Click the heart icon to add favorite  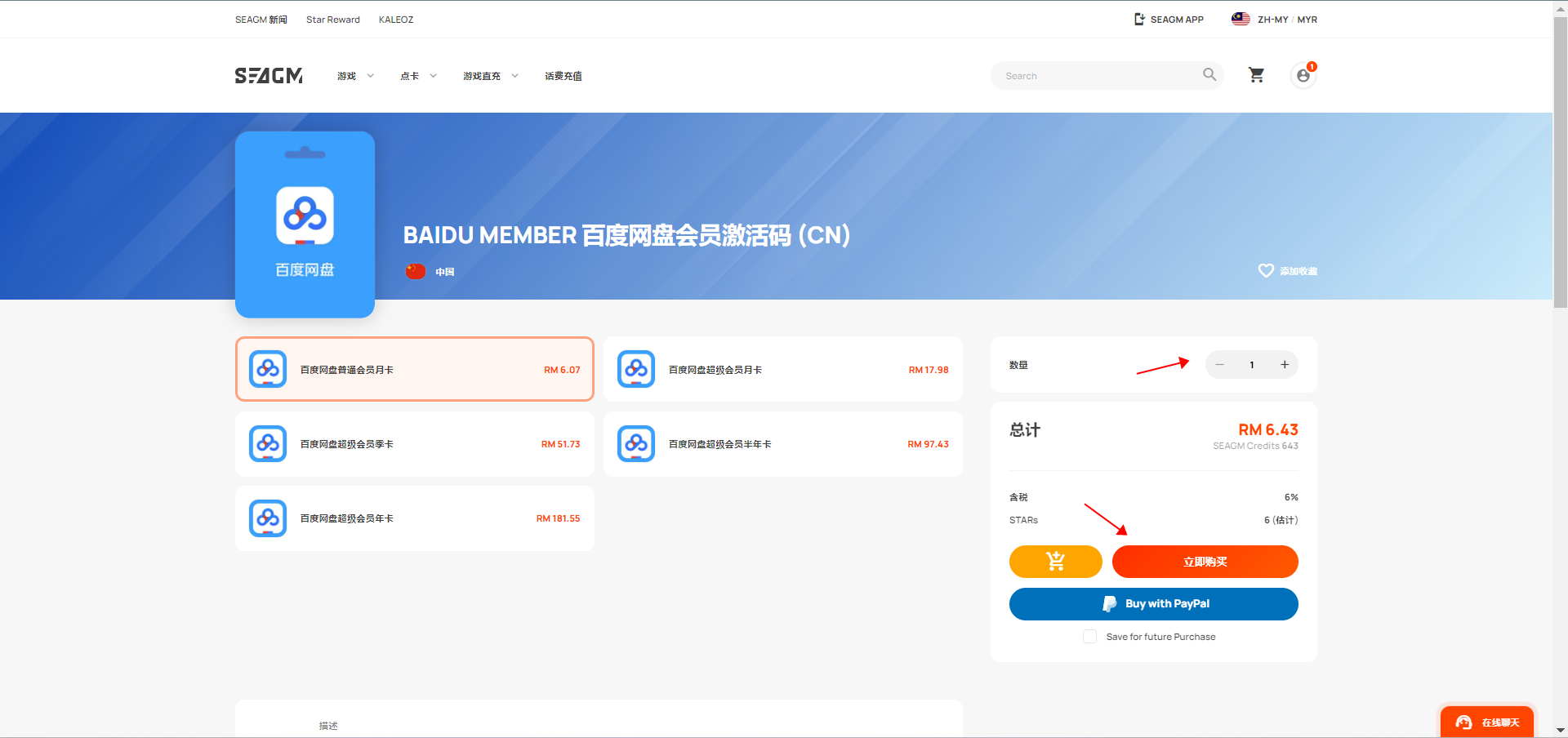pos(1266,270)
